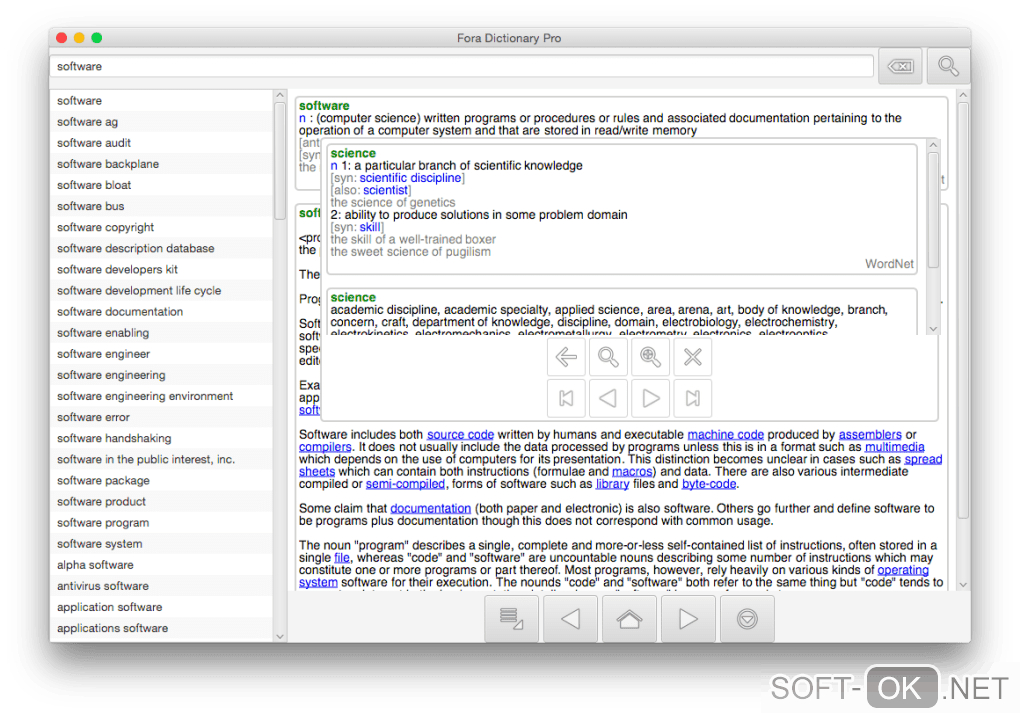Select 'software product' entry
This screenshot has width=1020, height=713.
[161, 502]
